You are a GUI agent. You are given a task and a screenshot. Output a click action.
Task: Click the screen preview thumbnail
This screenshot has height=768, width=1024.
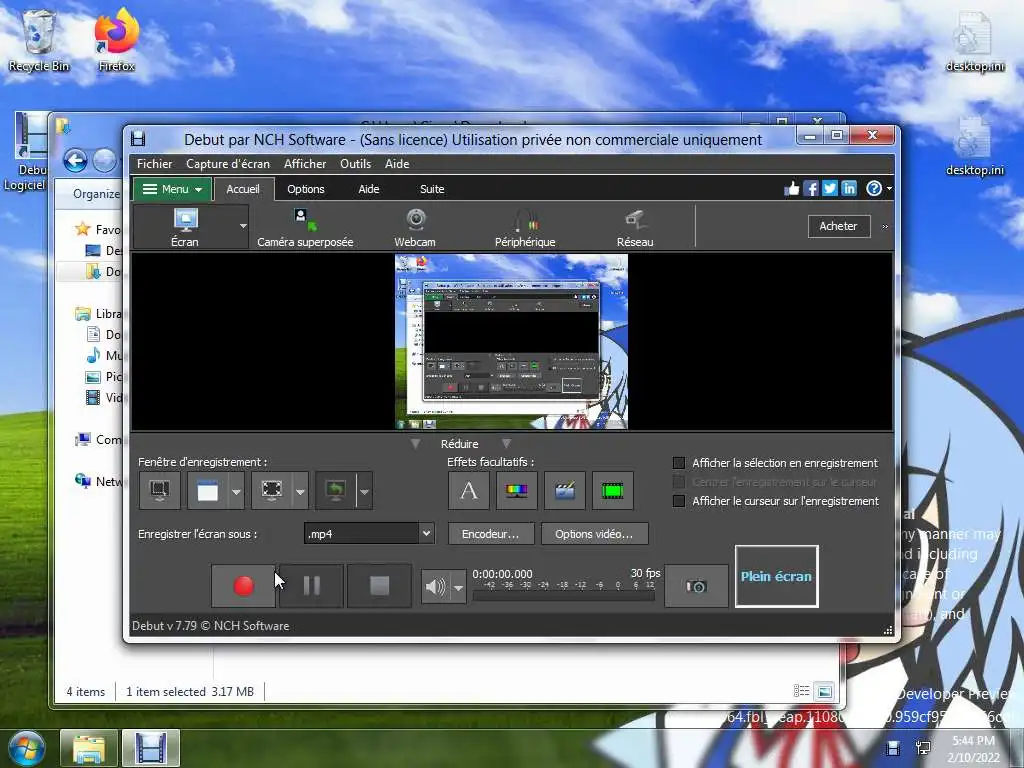point(511,342)
